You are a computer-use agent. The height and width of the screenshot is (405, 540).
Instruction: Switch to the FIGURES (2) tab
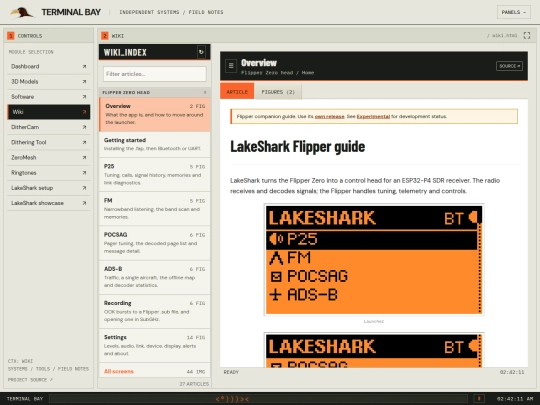click(x=278, y=92)
